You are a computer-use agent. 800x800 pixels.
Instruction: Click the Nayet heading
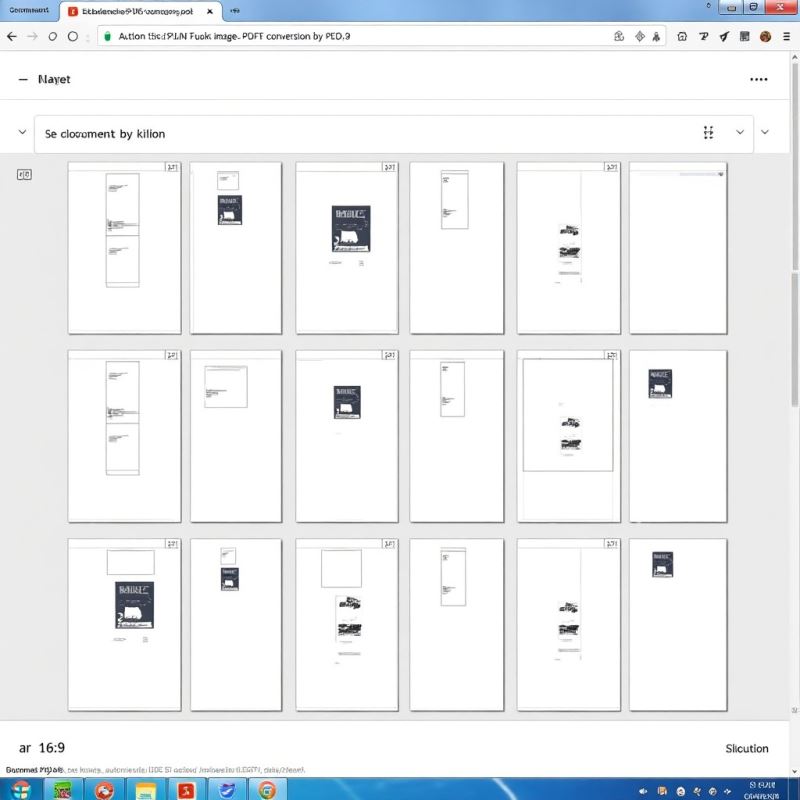(54, 80)
